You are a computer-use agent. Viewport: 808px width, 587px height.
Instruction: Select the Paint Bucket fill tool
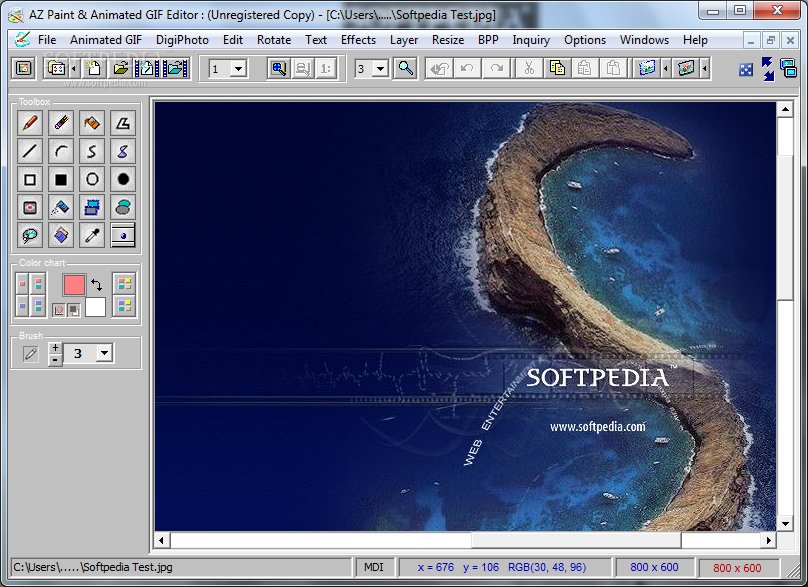(92, 123)
